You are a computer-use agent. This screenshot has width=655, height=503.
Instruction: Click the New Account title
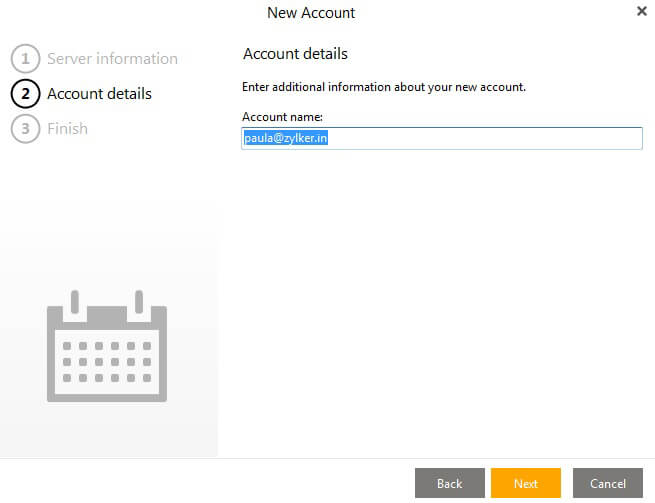(x=311, y=13)
